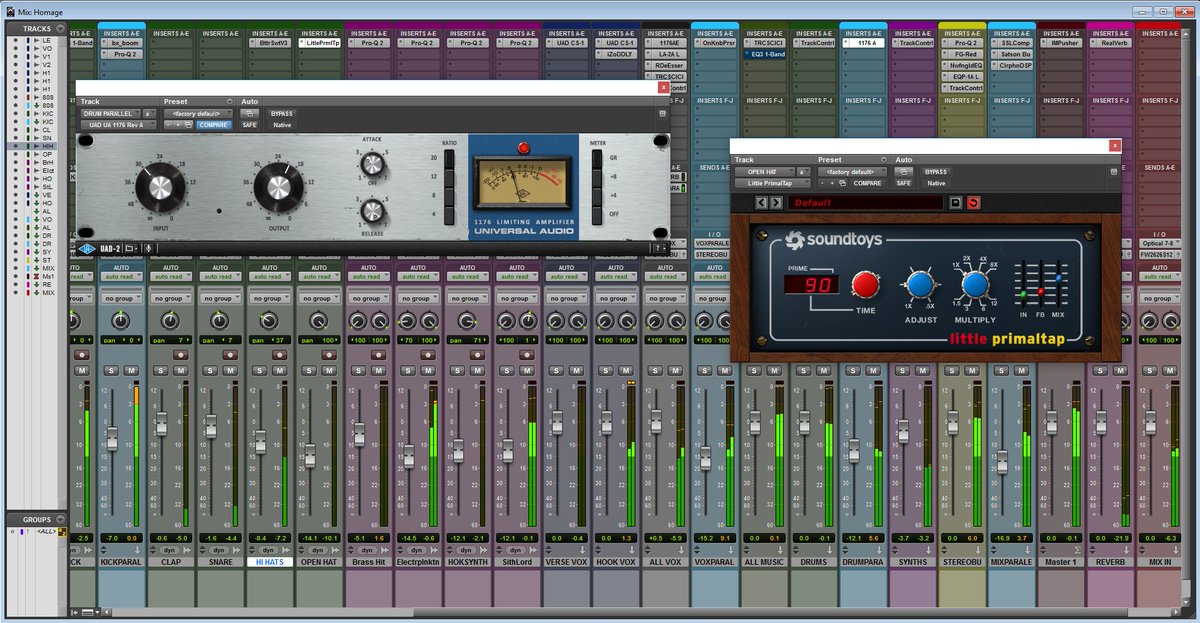Click the target icon at right of 1176 window header
This screenshot has width=1200, height=623.
(662, 114)
